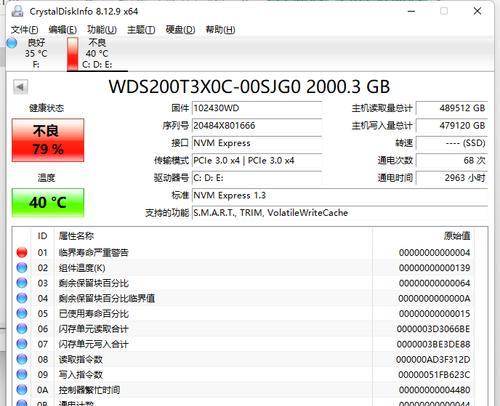Viewport: 500px width, 406px height.
Task: Open the 帮助(H) menu
Action: pos(220,30)
